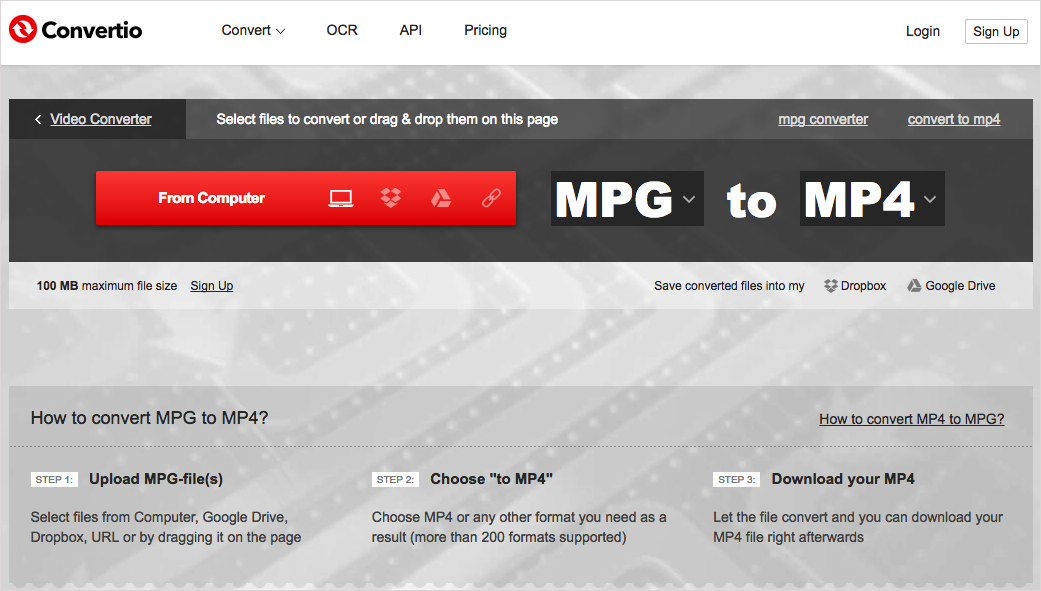Click the 'Let the file convert' description
Viewport: 1041px width, 591px height.
coord(858,527)
